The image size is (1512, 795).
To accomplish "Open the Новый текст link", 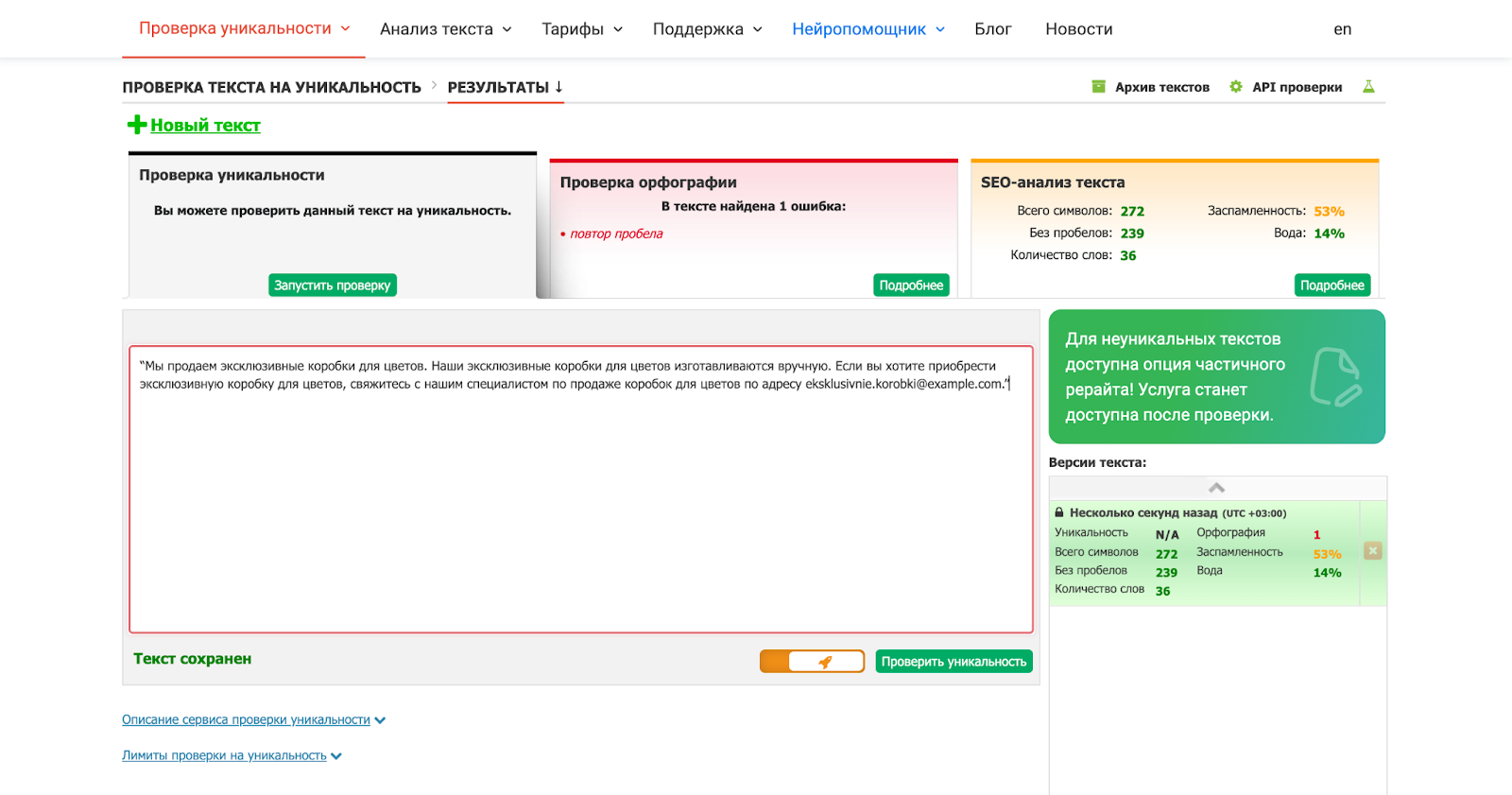I will 205,125.
